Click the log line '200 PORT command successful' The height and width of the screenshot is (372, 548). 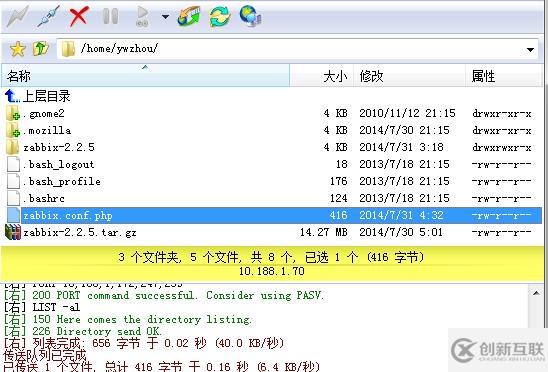(164, 295)
